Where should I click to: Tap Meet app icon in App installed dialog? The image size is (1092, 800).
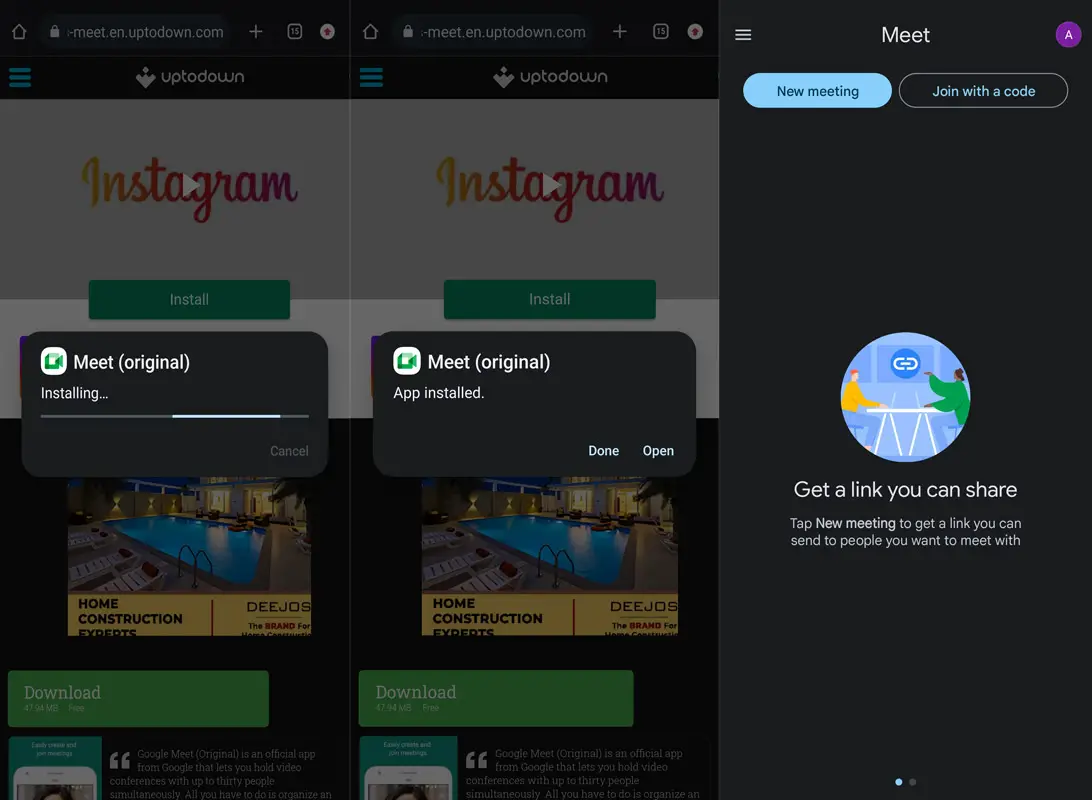407,361
